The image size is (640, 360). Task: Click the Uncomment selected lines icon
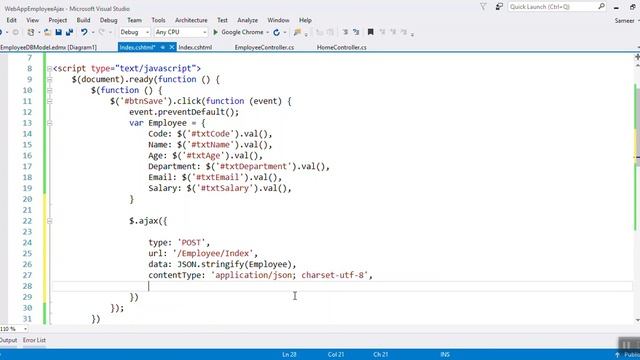pyautogui.click(x=356, y=32)
